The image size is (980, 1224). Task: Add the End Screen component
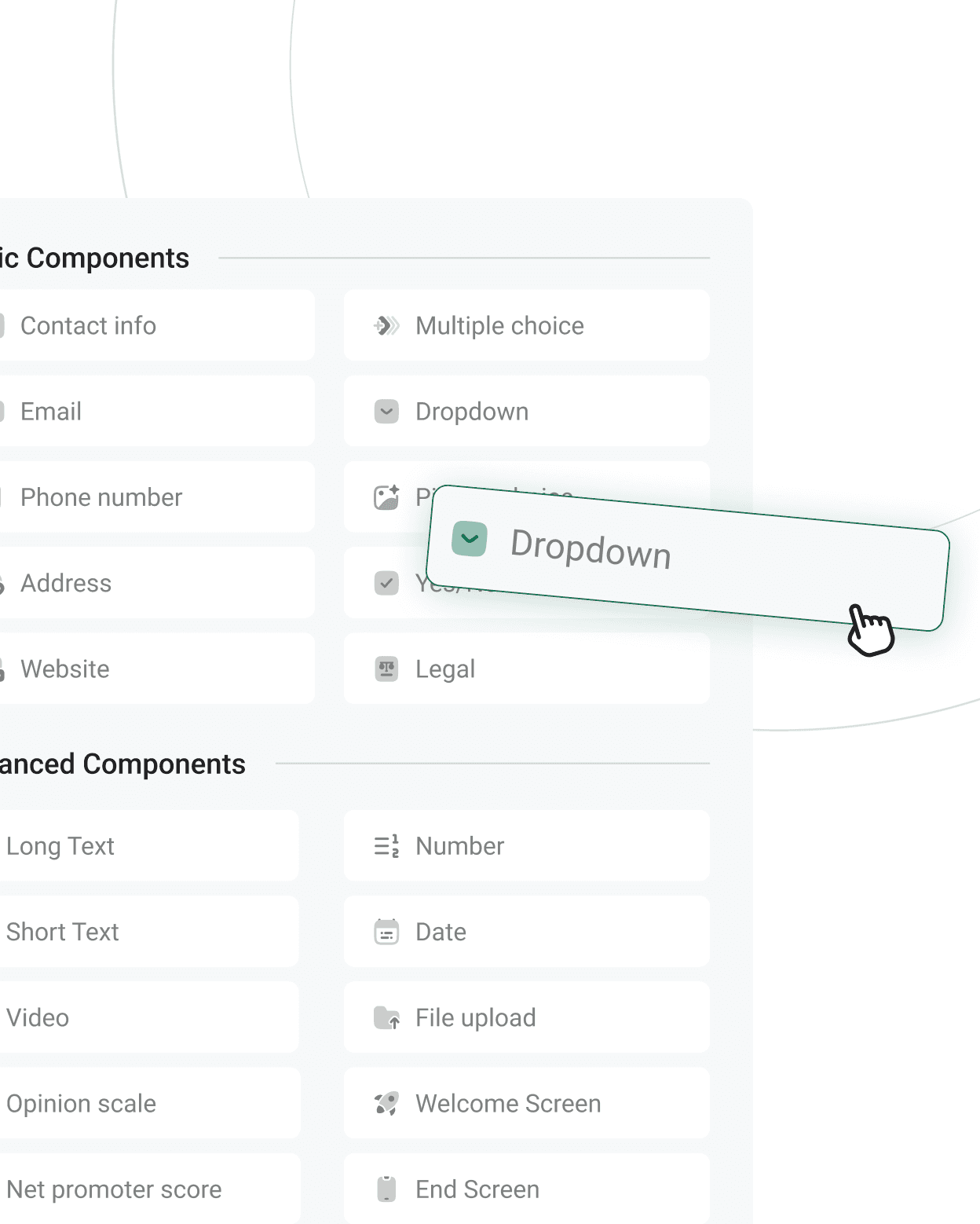point(527,1189)
